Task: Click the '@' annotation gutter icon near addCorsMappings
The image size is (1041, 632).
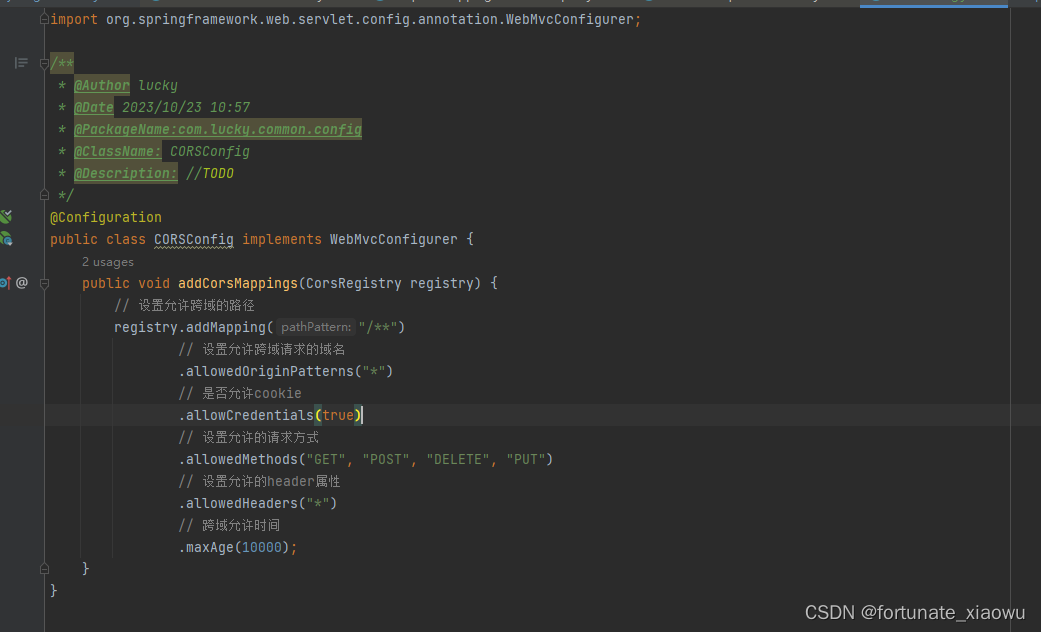Action: click(x=22, y=282)
